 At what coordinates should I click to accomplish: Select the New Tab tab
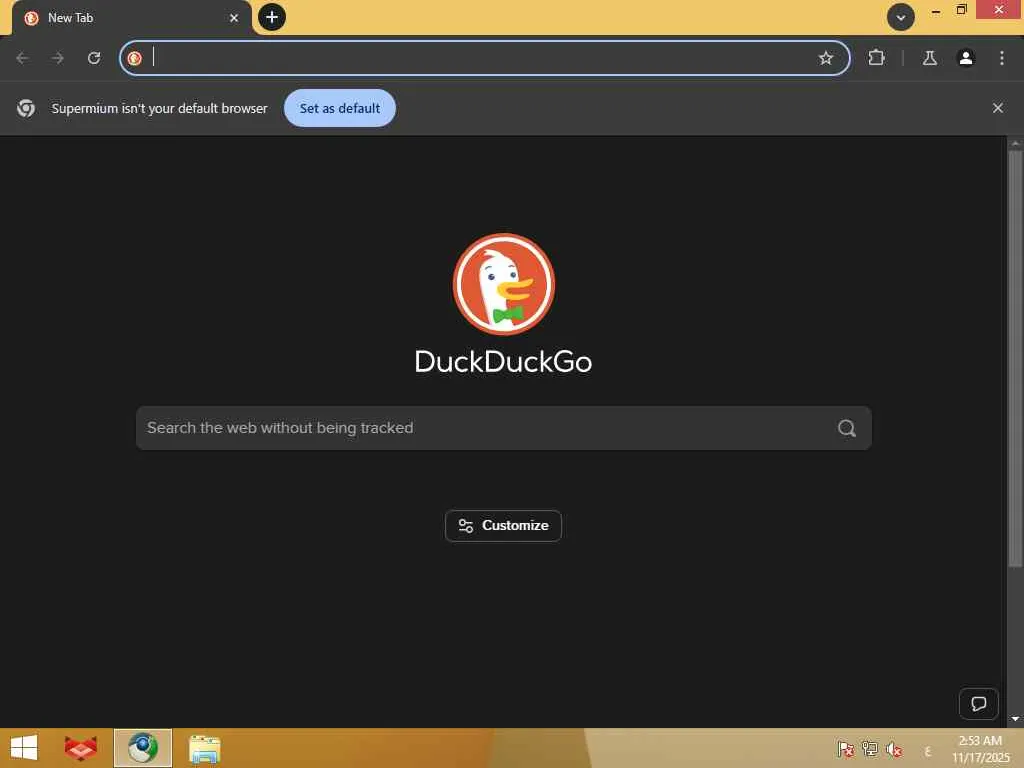coord(131,18)
